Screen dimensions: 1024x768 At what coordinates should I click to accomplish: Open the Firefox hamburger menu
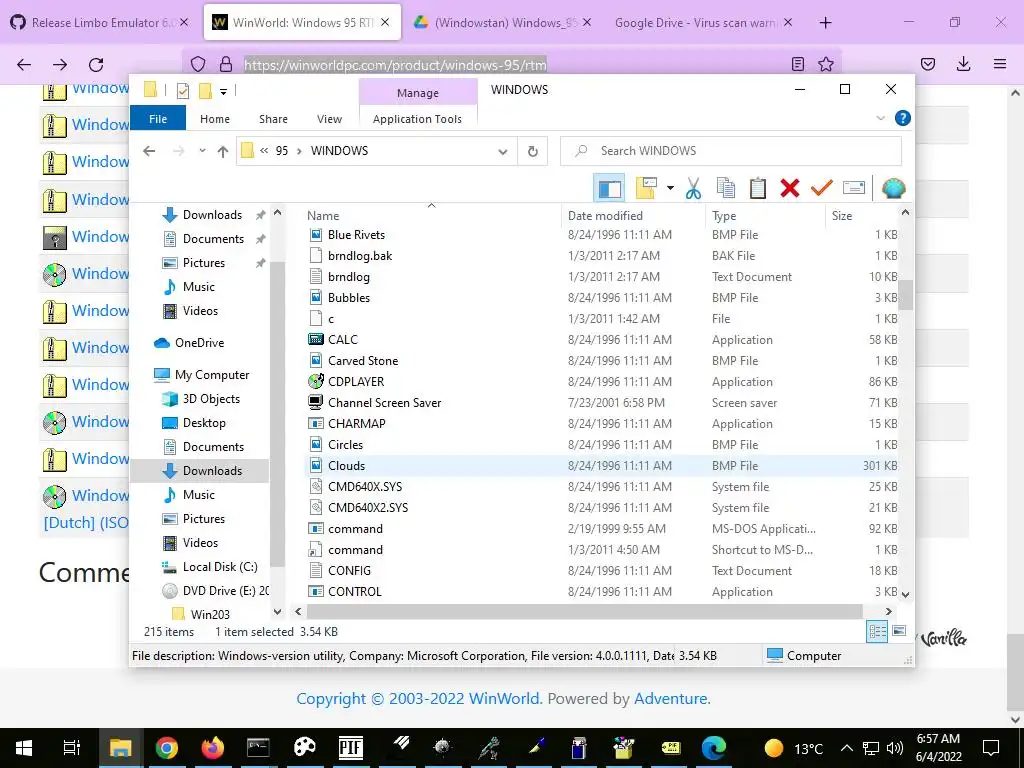tap(1000, 64)
